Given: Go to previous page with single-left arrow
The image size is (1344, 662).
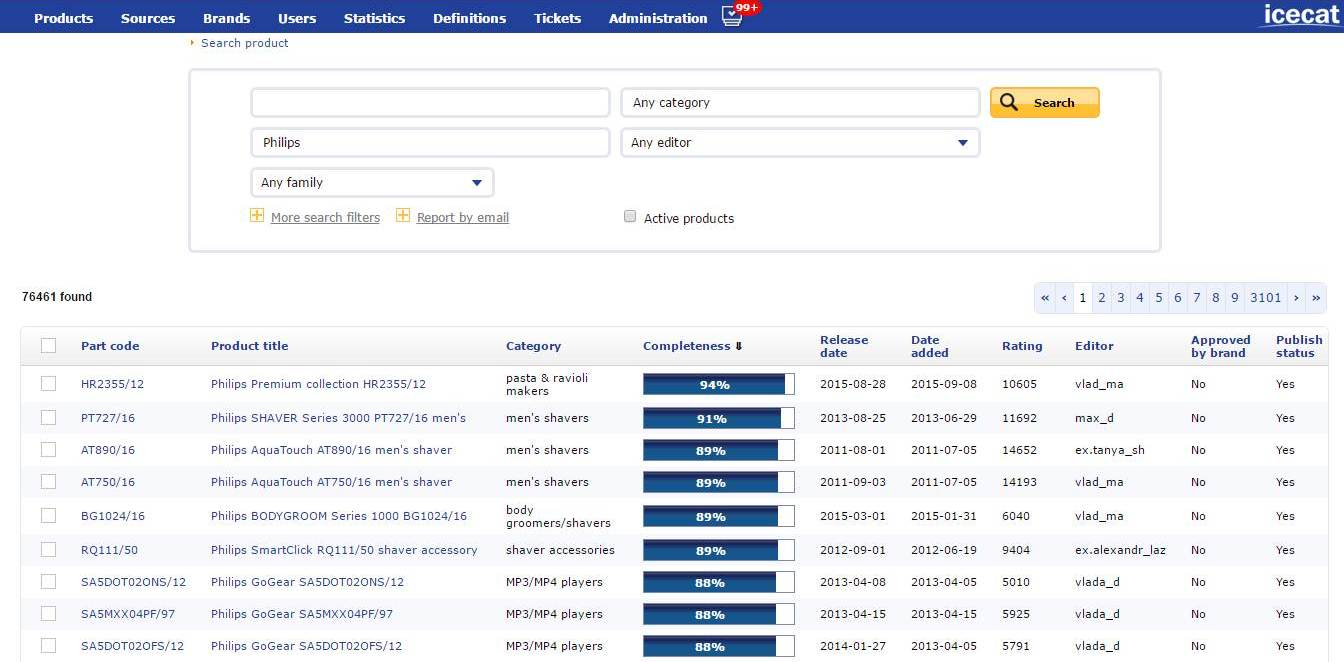Looking at the screenshot, I should pos(1064,298).
